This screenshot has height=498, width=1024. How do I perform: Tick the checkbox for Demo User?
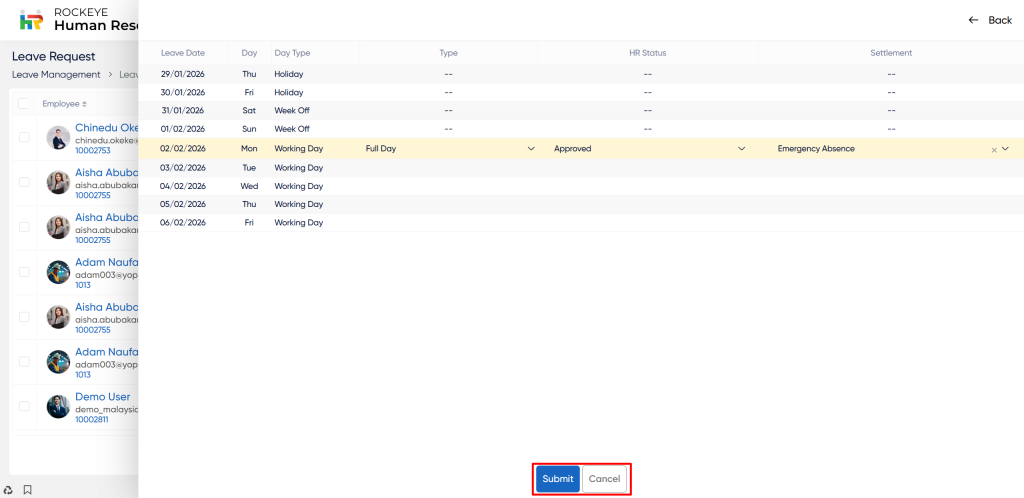coord(24,406)
